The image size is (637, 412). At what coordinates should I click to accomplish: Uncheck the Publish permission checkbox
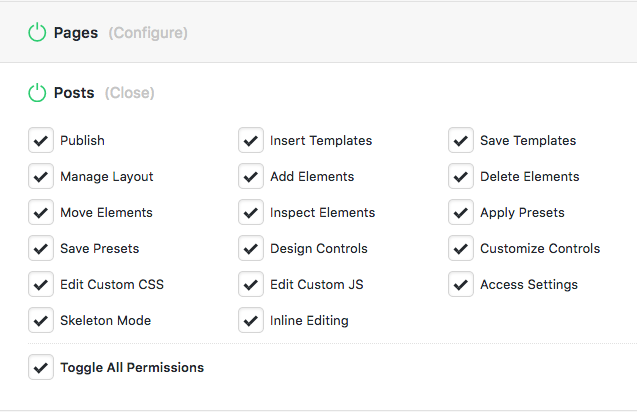point(41,141)
